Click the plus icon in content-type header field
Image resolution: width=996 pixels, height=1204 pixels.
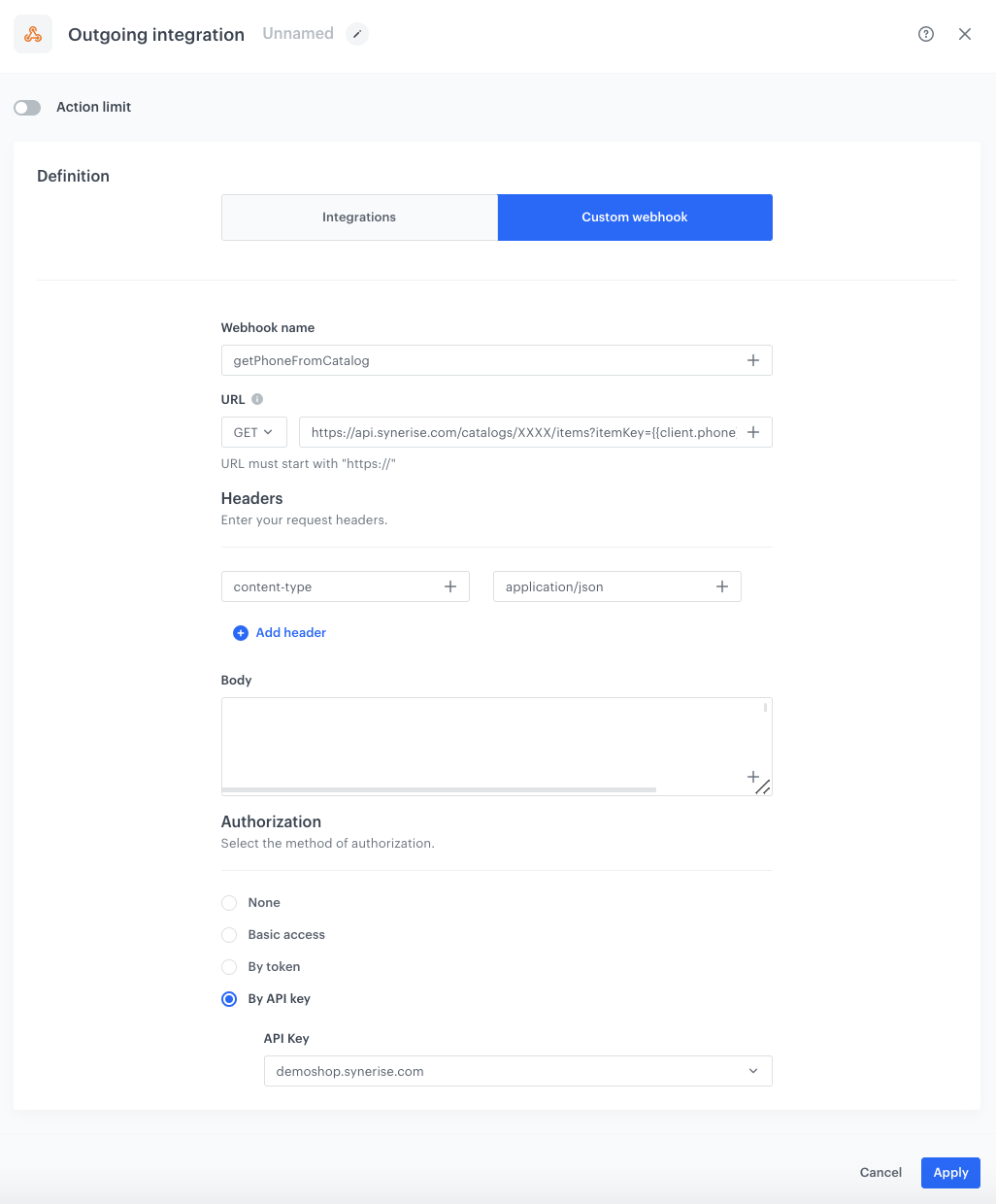point(449,586)
